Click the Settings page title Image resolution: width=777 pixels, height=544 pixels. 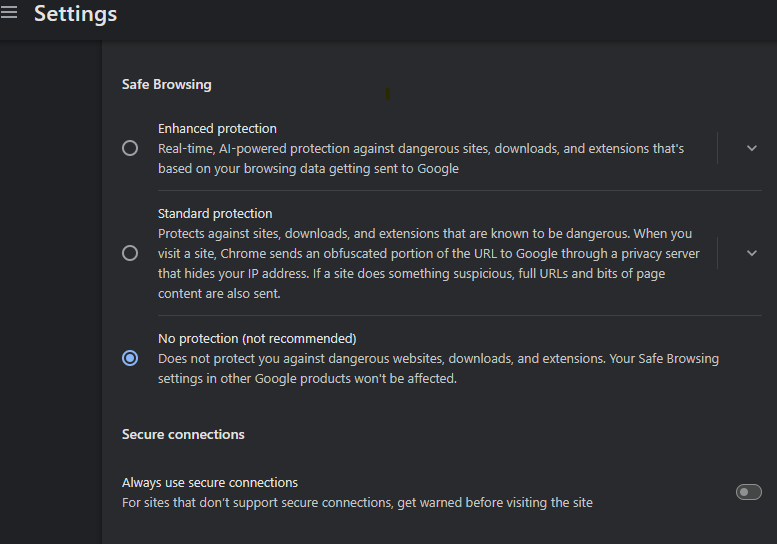click(x=75, y=14)
